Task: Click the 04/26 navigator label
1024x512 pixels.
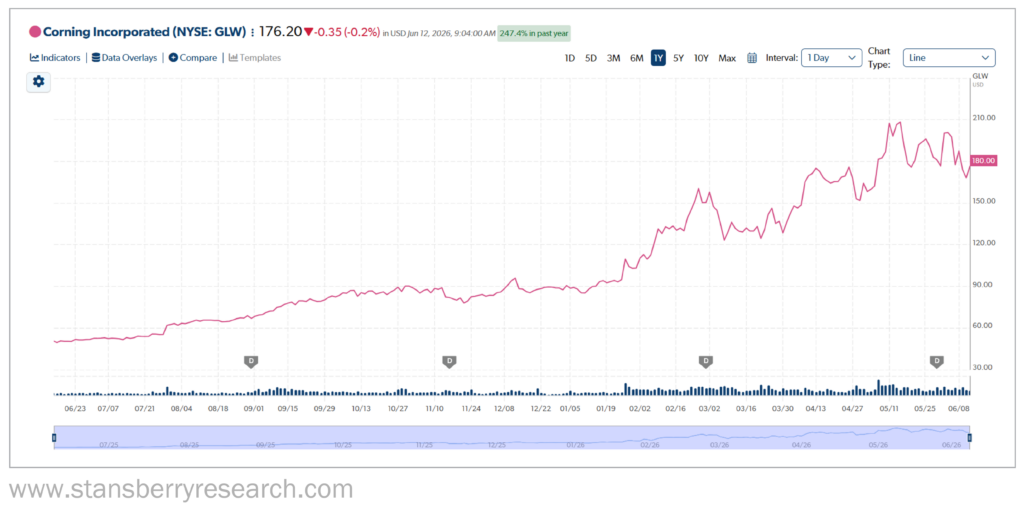Action: [x=801, y=445]
